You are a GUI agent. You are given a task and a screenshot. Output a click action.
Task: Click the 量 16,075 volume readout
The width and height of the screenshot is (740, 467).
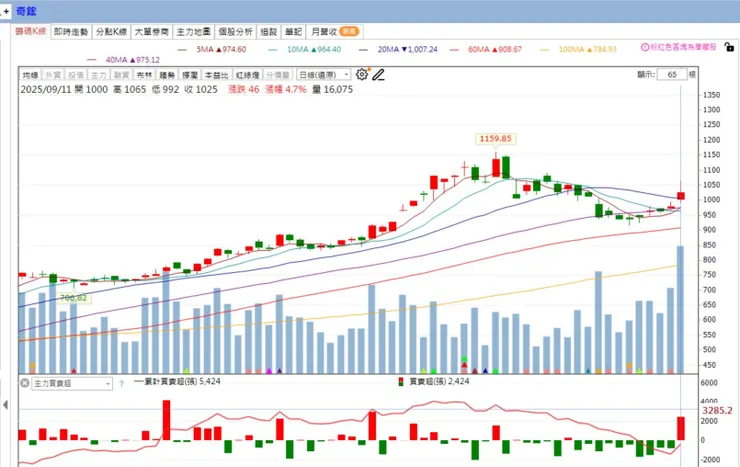coord(332,89)
